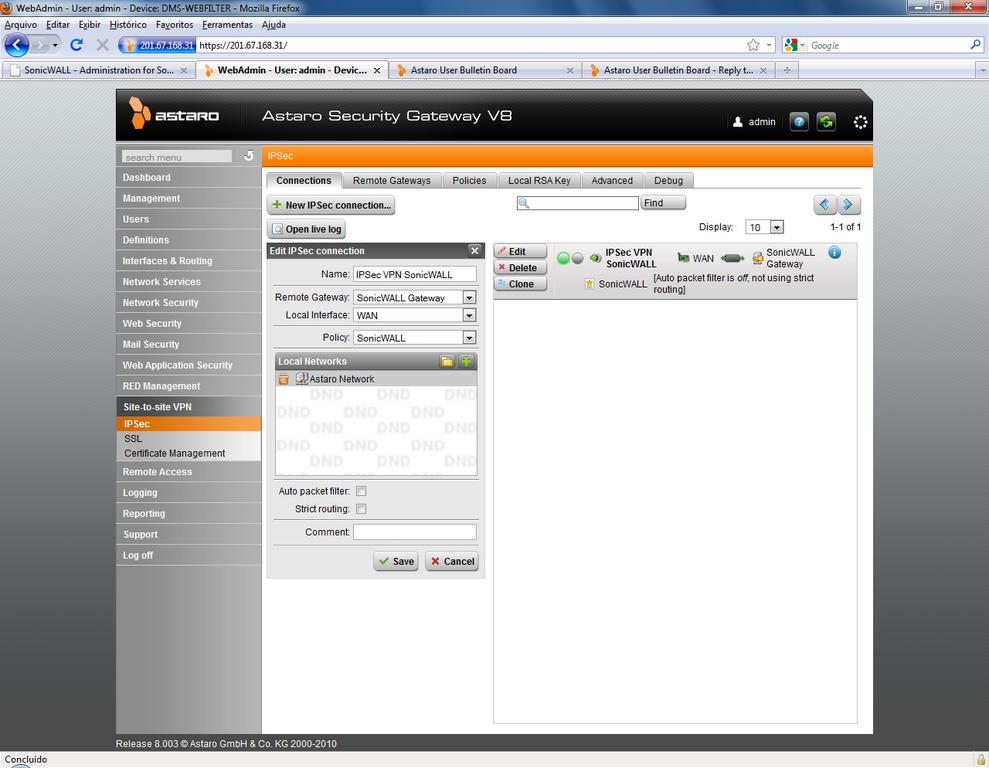Enable the Auto packet filter checkbox

pos(361,491)
